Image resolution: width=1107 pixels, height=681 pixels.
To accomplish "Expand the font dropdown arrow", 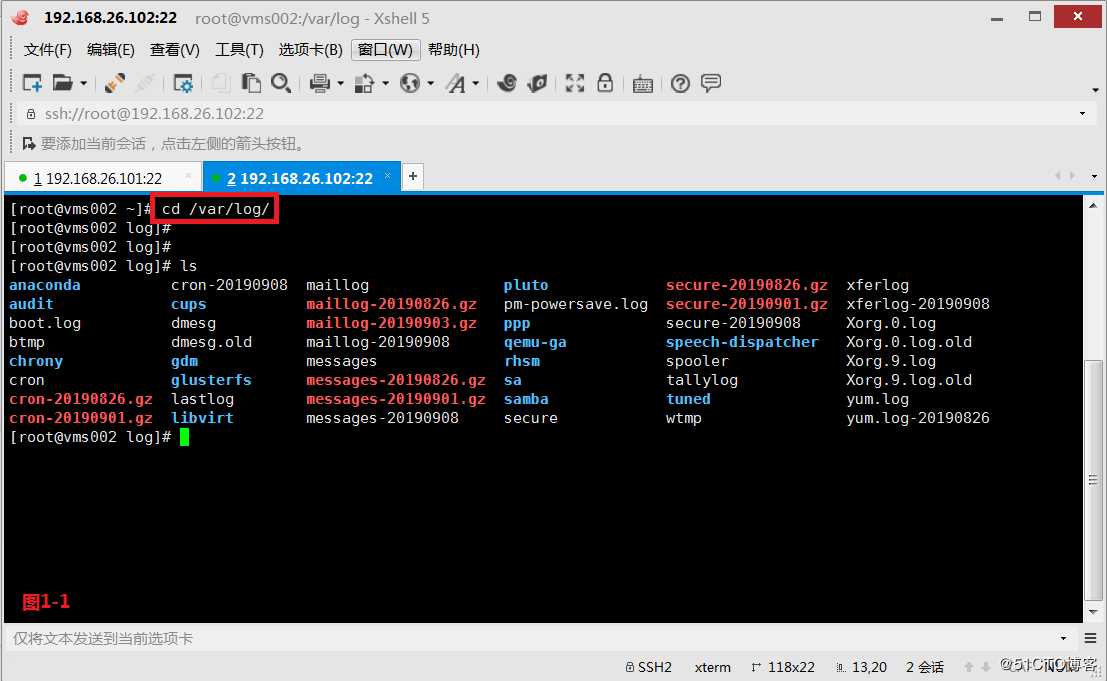I will (476, 83).
